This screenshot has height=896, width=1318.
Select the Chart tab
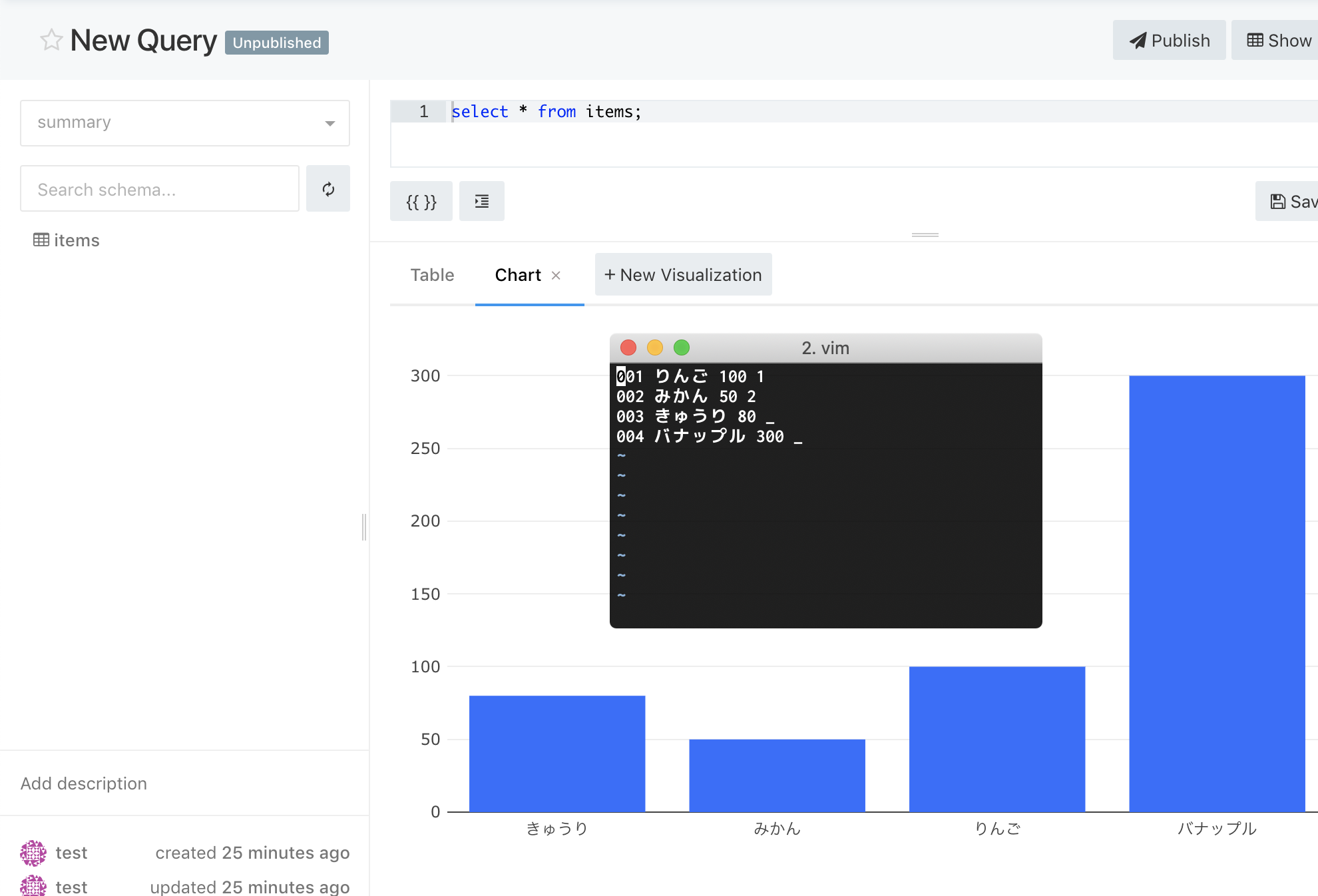[518, 275]
